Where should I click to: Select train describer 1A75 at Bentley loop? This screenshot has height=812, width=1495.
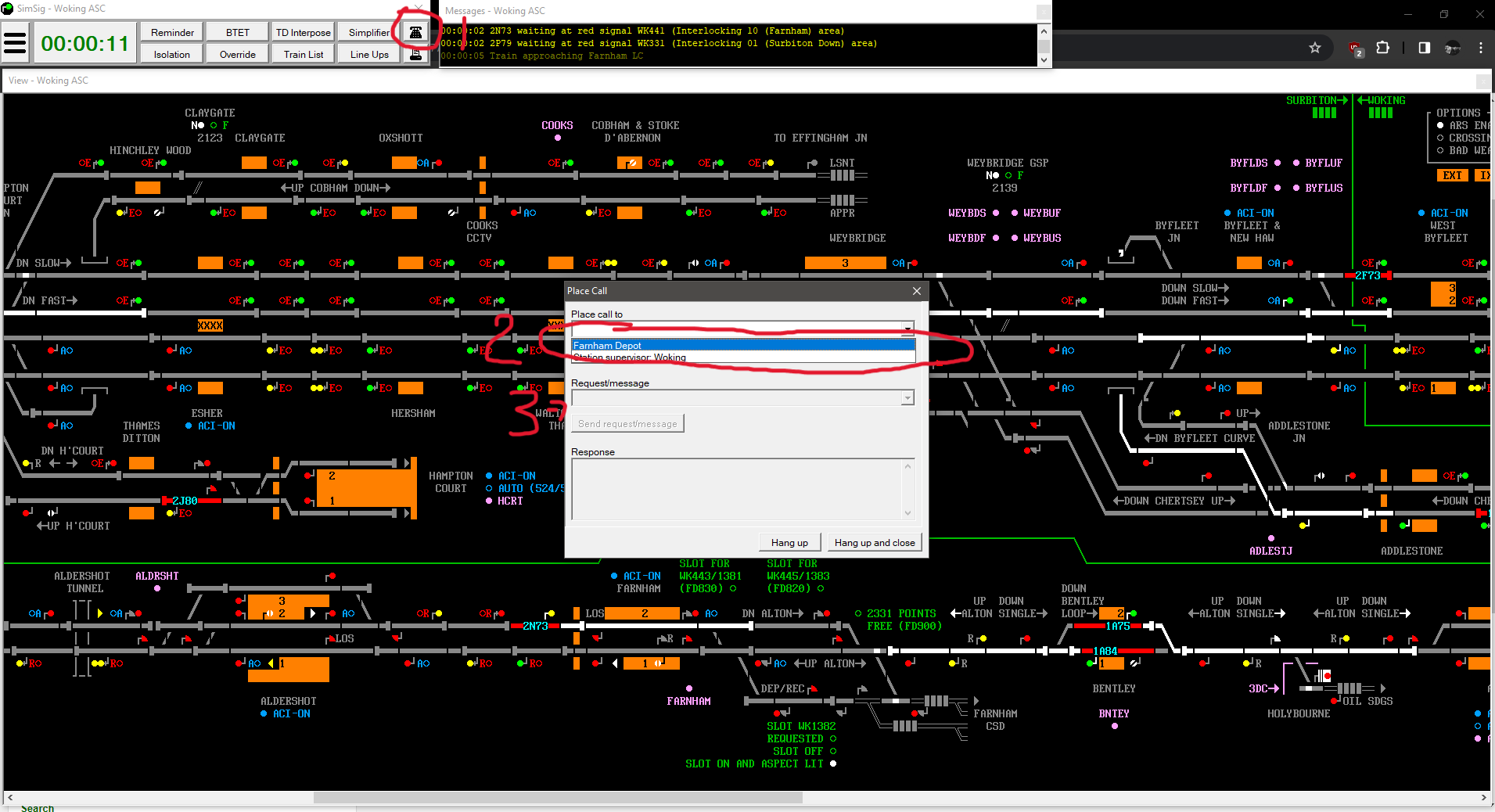click(1118, 626)
